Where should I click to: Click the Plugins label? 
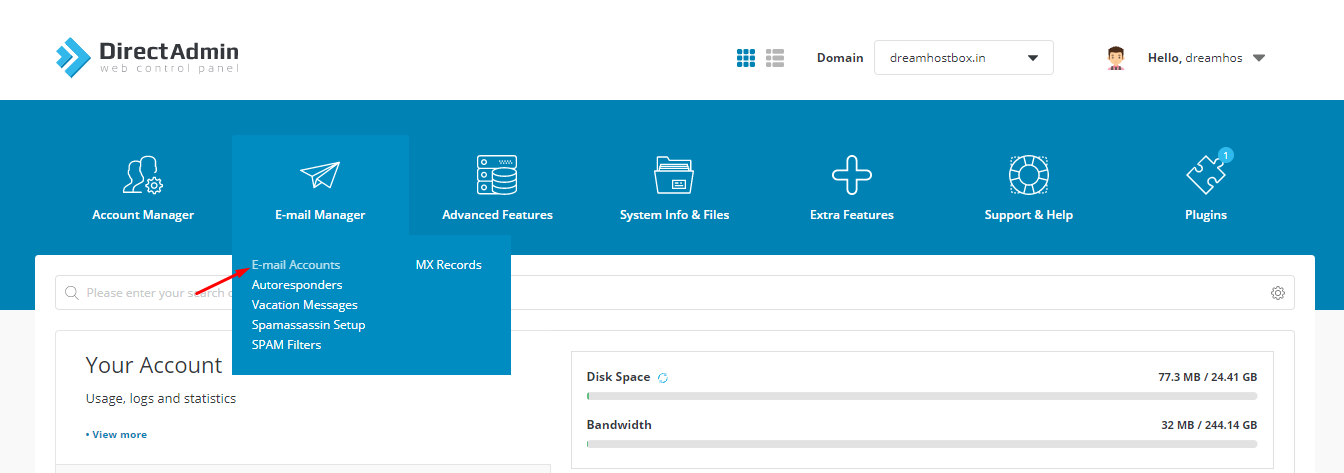click(1206, 215)
